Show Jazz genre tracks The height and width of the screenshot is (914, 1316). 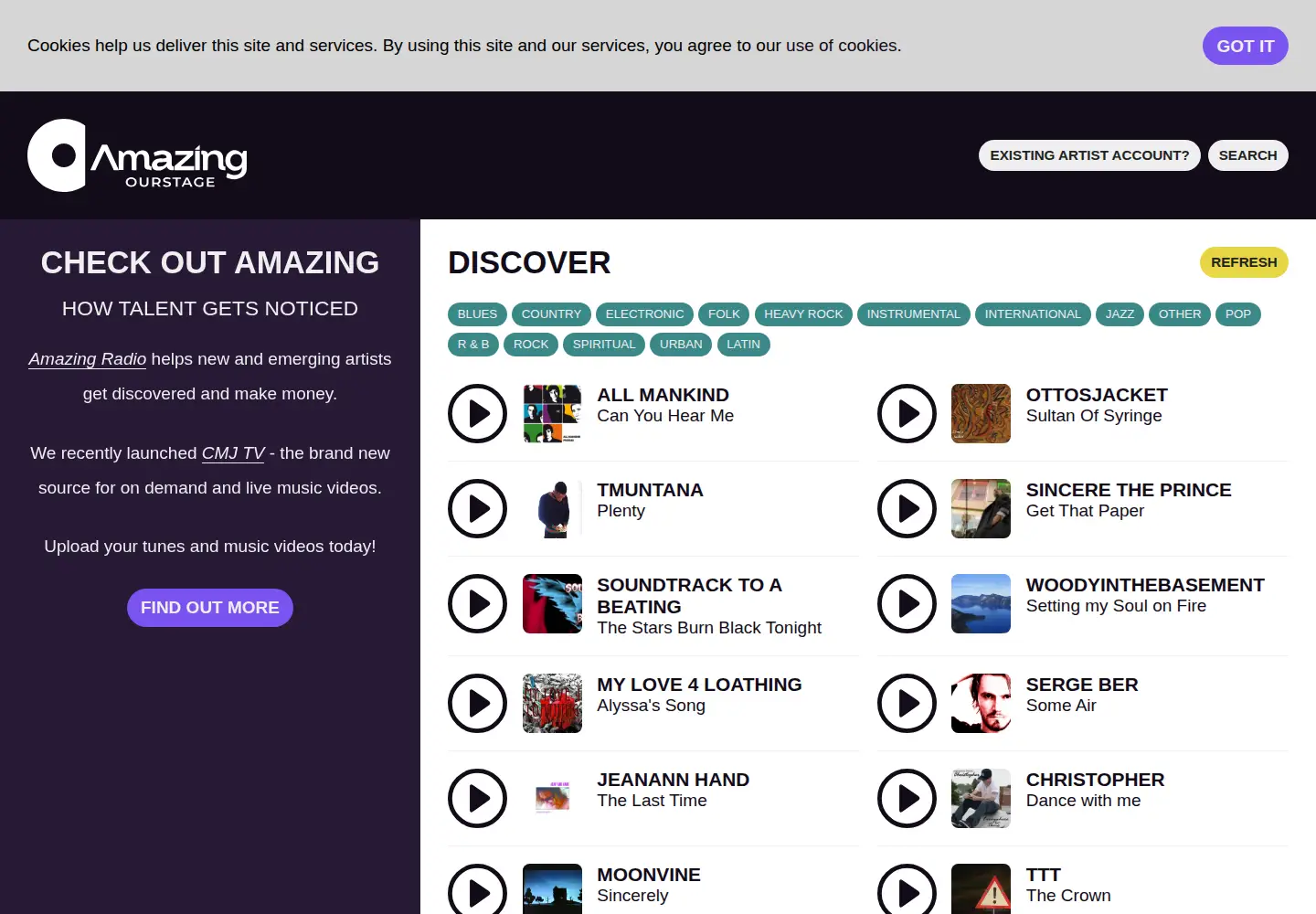(1120, 314)
